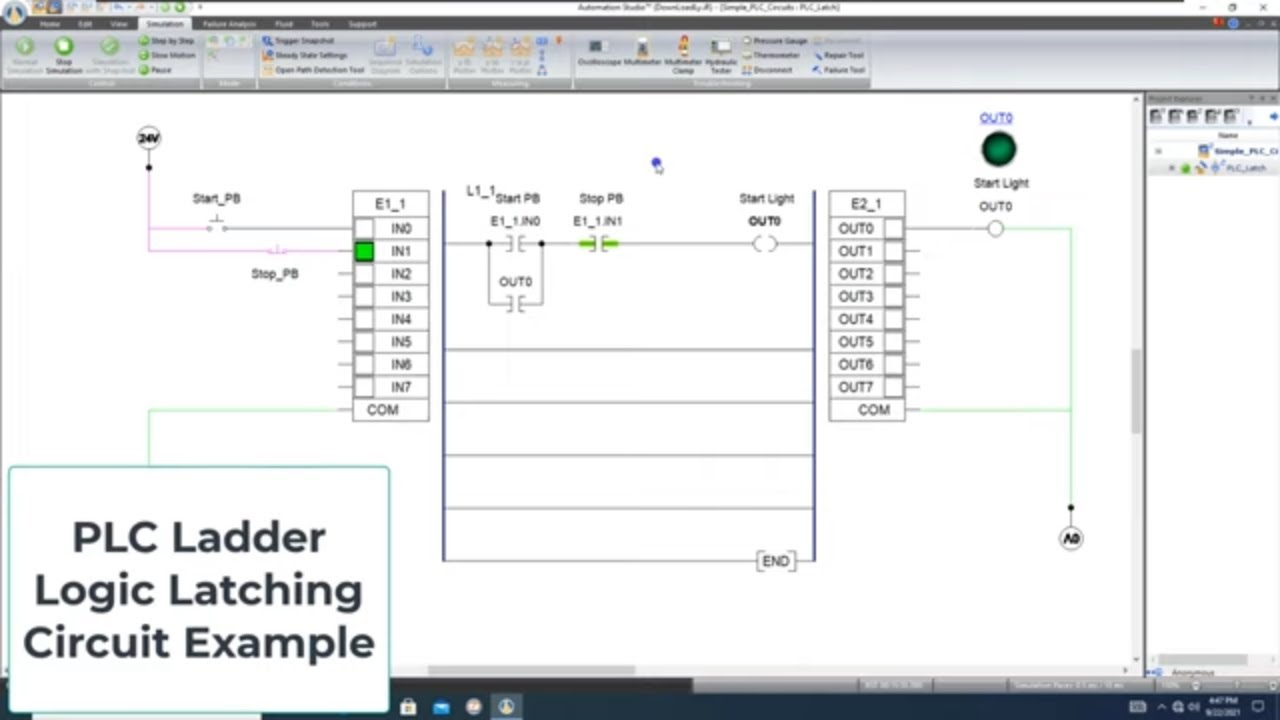Select the Hydraulic Tester instrument
Image resolution: width=1280 pixels, height=720 pixels.
[x=721, y=55]
